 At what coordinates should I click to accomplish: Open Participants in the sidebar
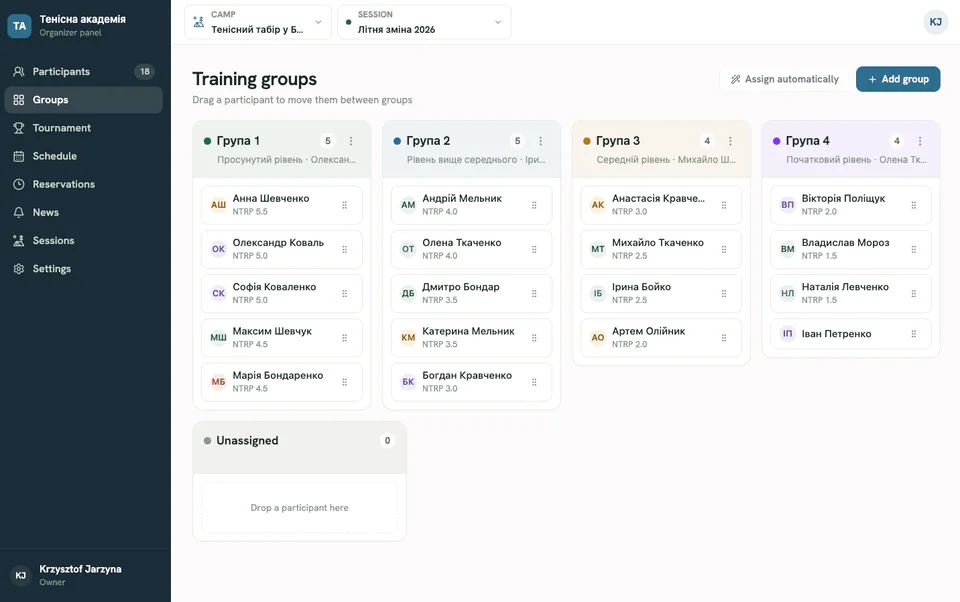point(83,72)
